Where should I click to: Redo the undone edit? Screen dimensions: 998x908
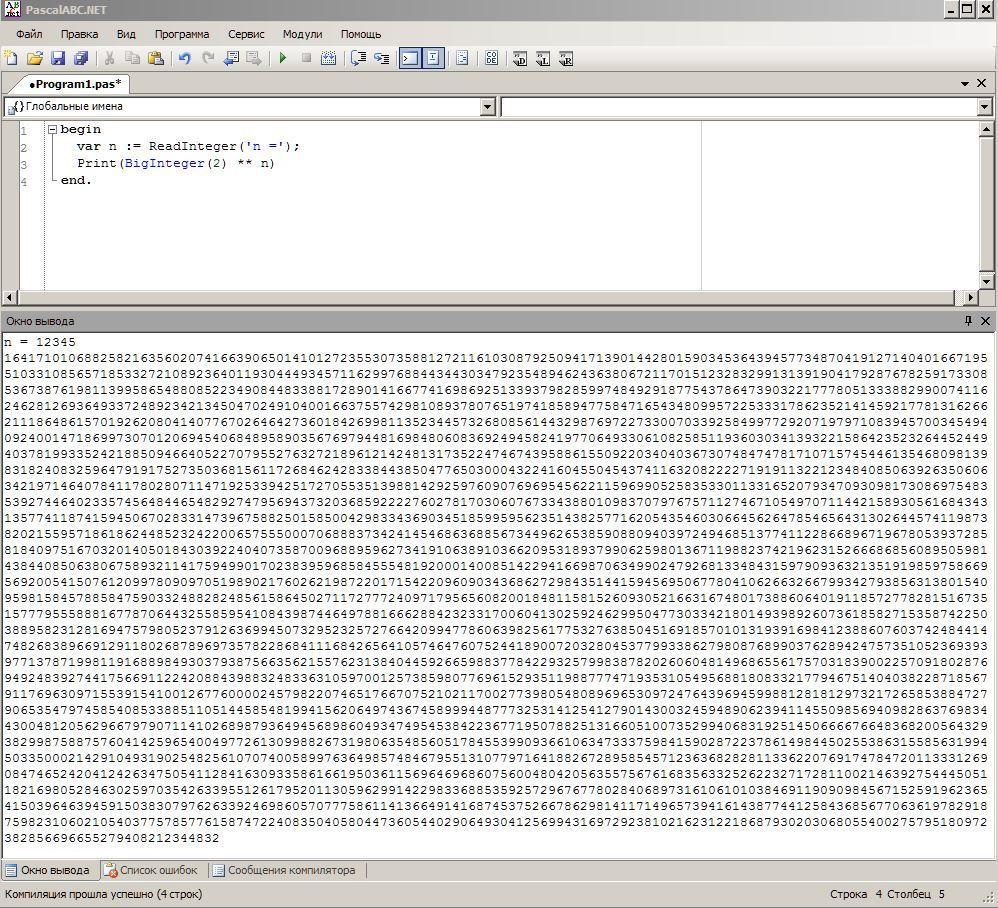pos(207,59)
